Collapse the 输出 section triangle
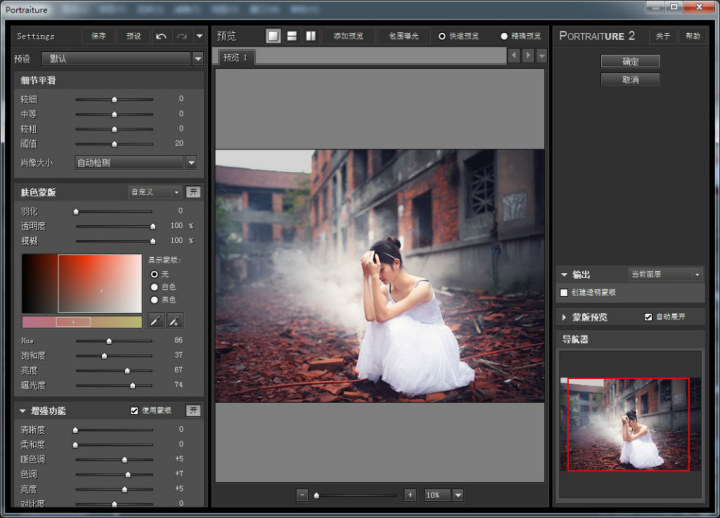 point(564,275)
